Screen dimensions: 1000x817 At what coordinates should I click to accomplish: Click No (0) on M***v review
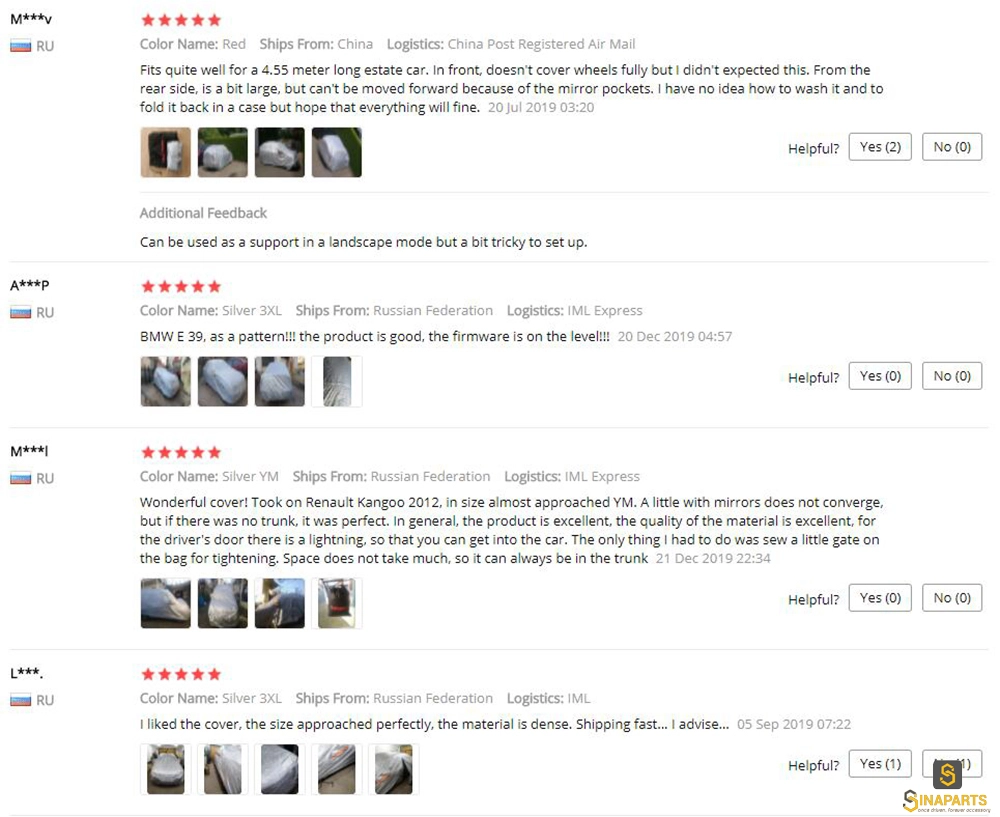point(952,147)
